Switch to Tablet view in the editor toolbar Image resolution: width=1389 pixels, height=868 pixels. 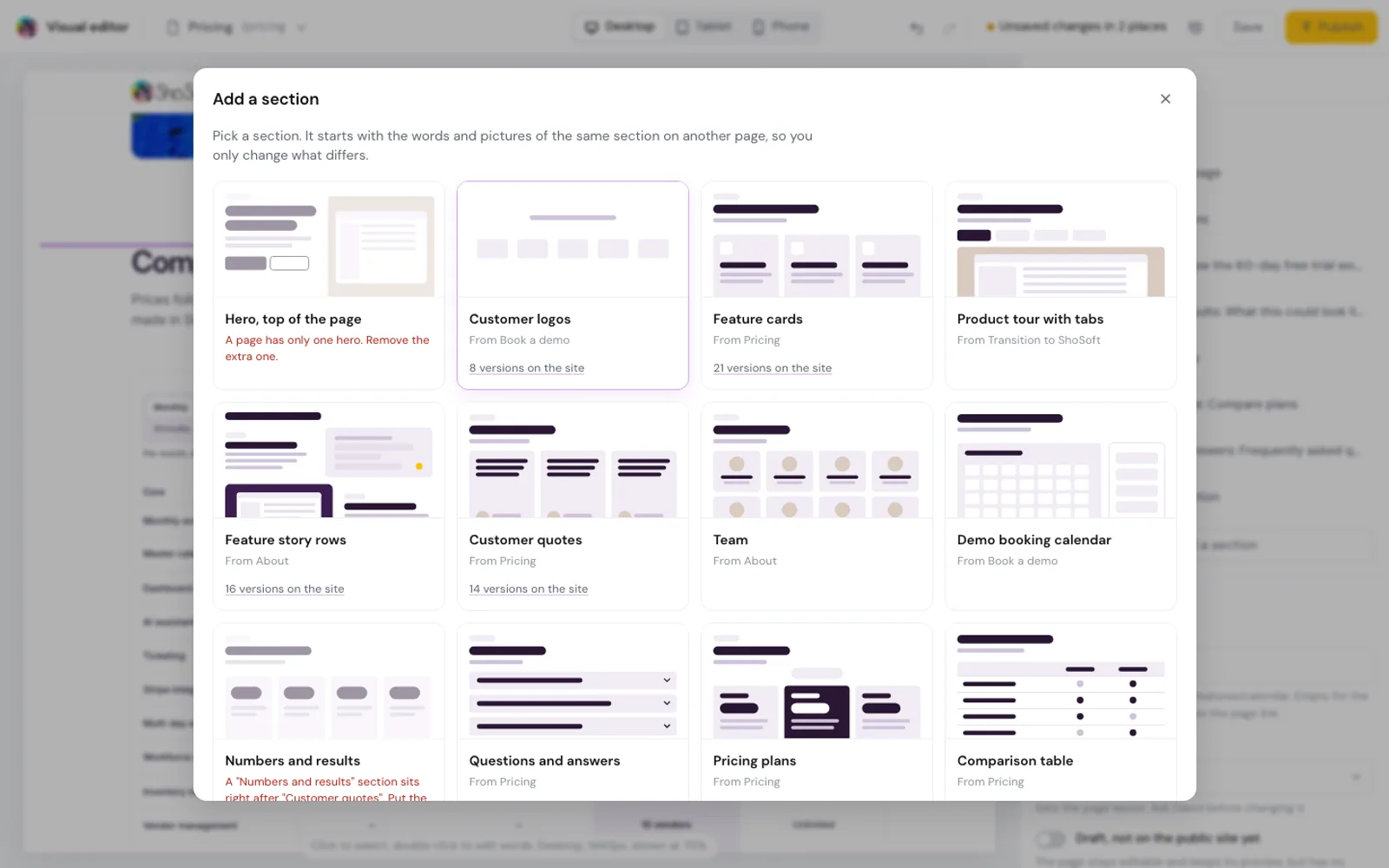click(x=703, y=27)
